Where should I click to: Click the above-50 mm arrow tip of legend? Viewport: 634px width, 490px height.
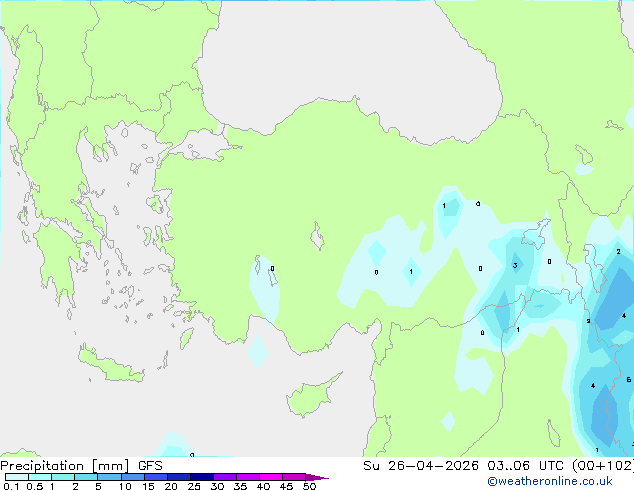click(x=317, y=477)
